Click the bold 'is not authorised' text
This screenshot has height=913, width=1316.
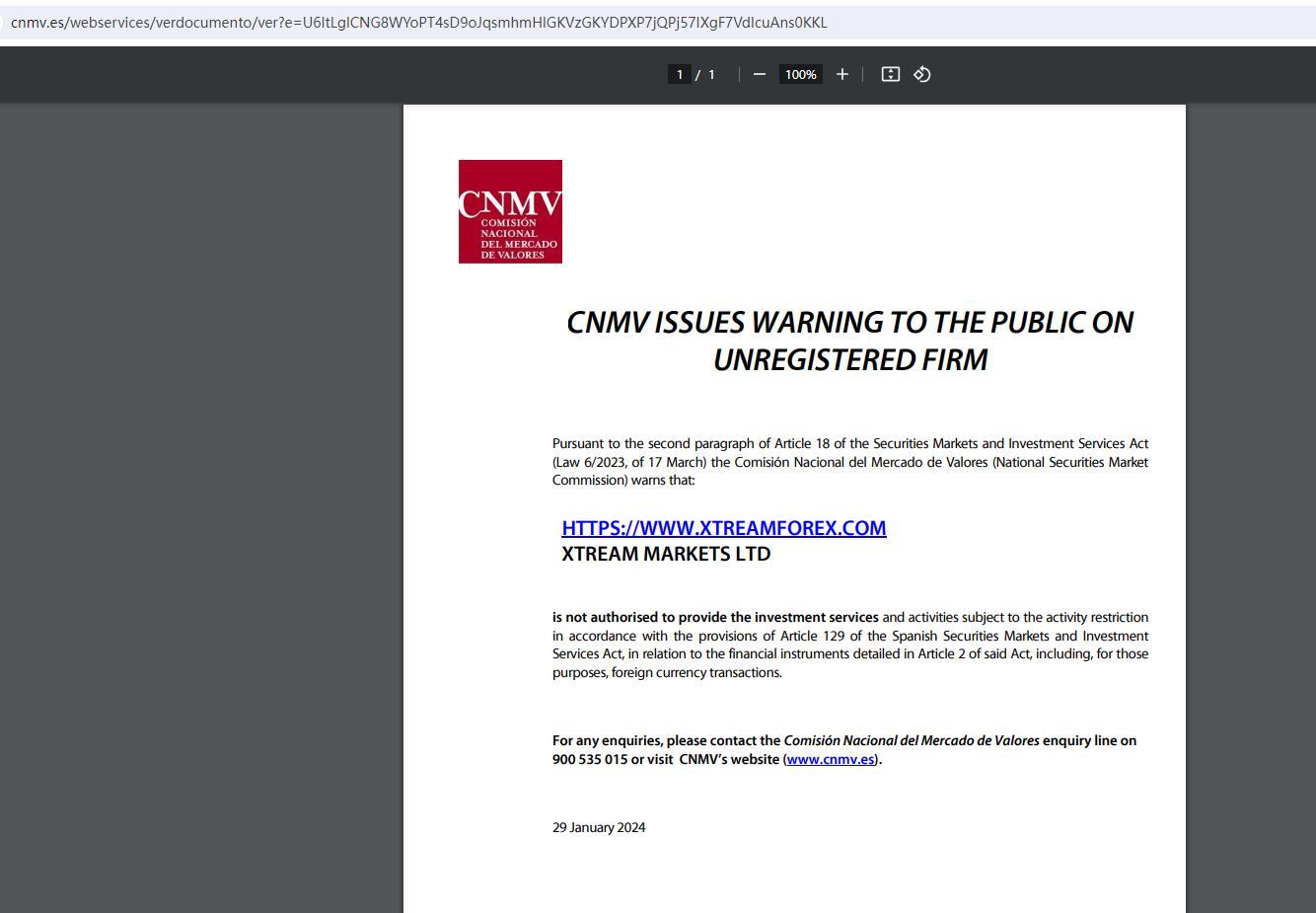606,617
